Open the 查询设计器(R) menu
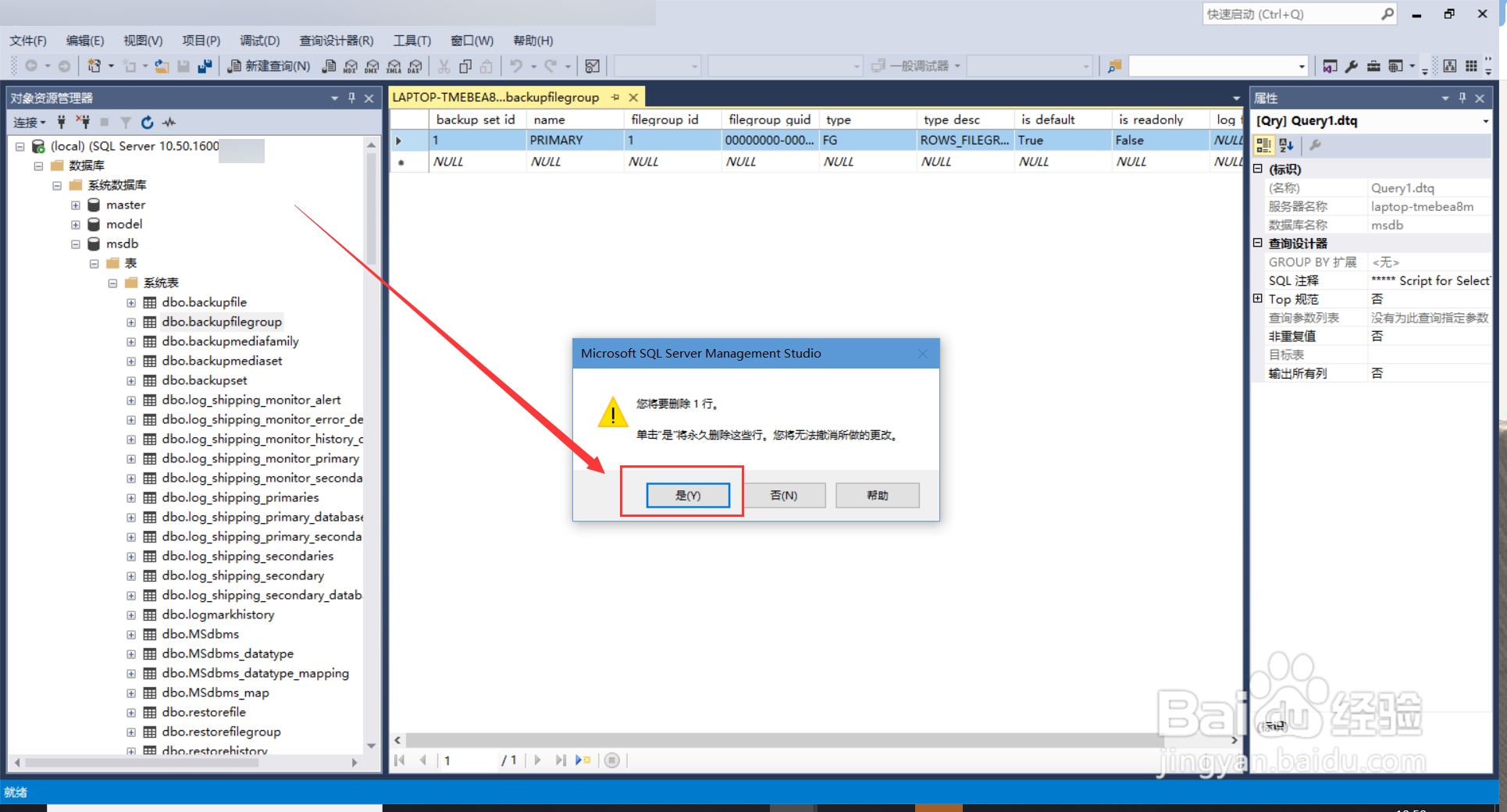This screenshot has width=1507, height=812. point(336,41)
